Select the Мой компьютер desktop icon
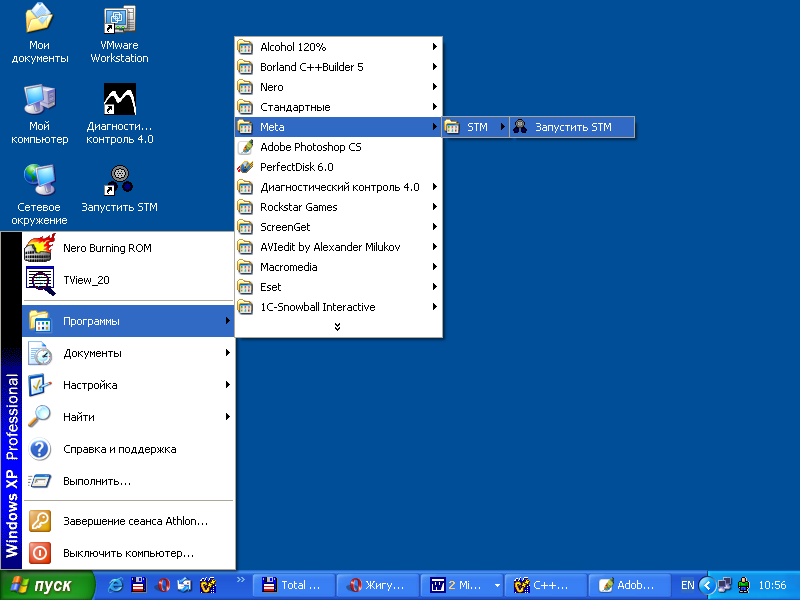Screen dimensions: 800x600 coord(39,115)
